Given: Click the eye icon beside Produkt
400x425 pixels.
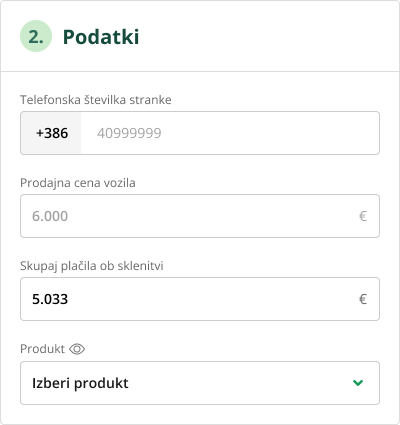Looking at the screenshot, I should coord(77,349).
